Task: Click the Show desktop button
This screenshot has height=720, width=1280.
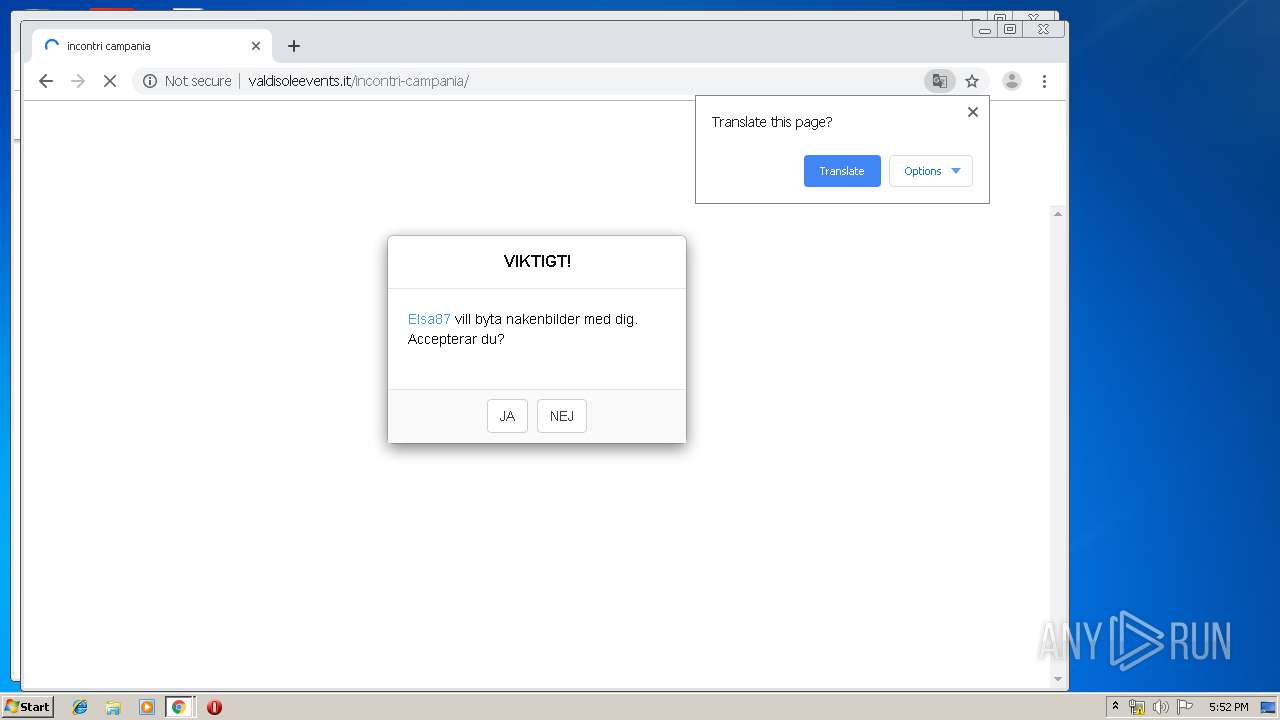Action: coord(1268,707)
